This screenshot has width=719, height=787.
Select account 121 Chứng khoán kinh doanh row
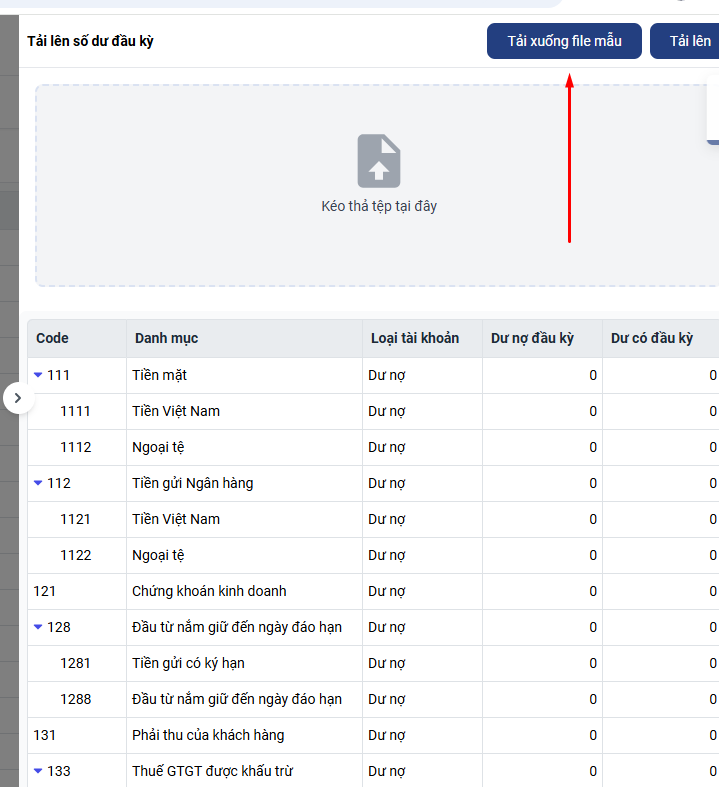pyautogui.click(x=209, y=591)
